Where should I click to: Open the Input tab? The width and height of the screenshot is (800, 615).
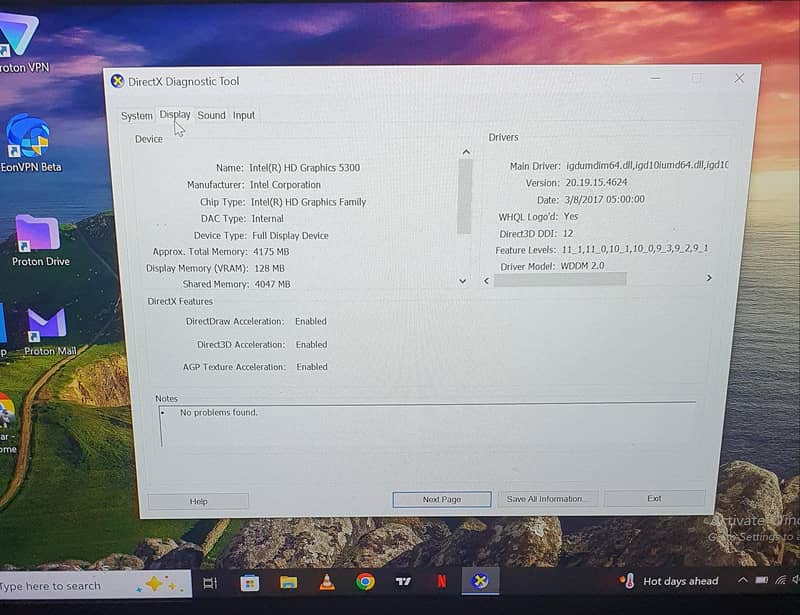[243, 115]
